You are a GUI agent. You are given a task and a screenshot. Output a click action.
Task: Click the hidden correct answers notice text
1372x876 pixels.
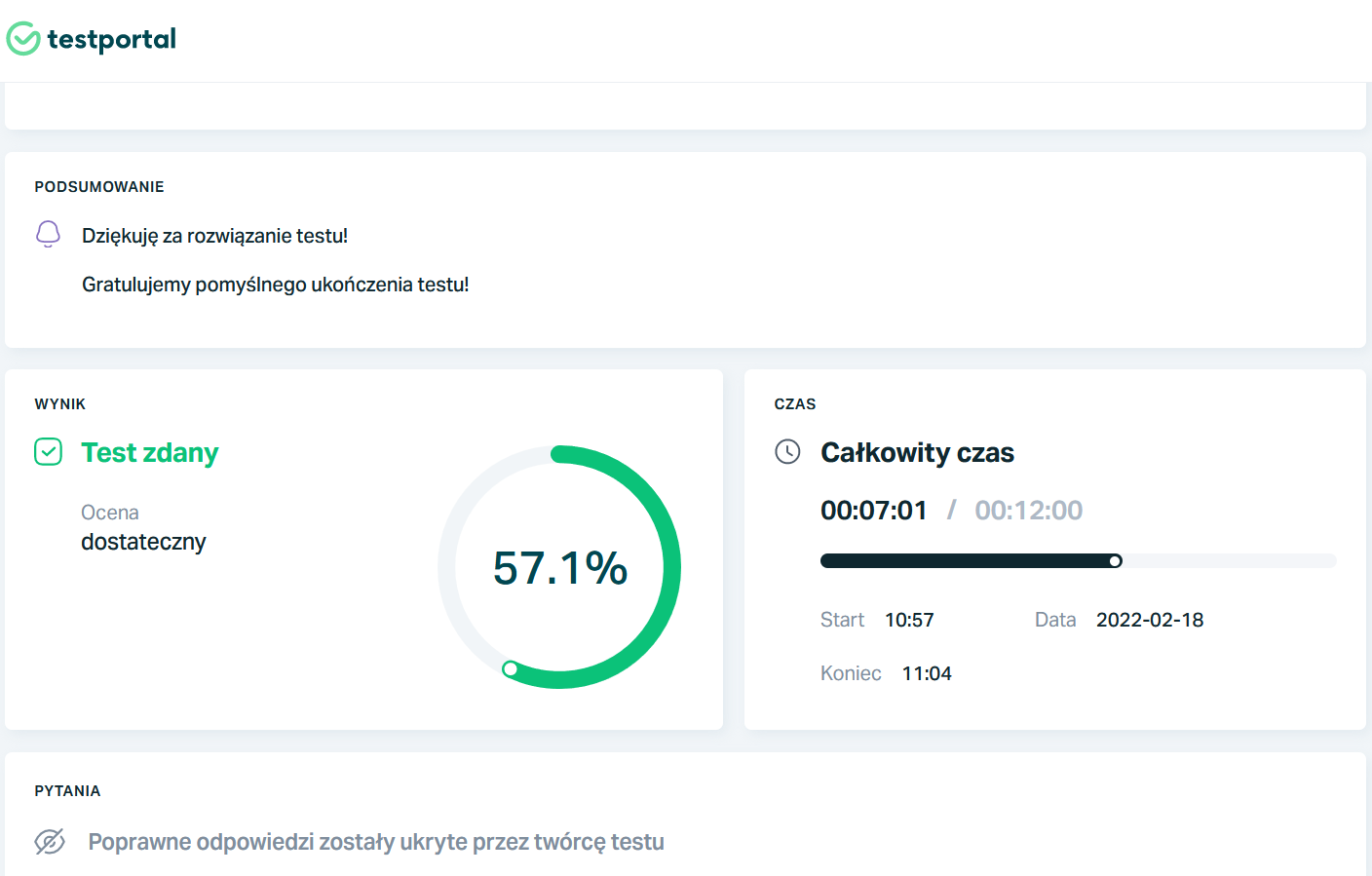pyautogui.click(x=376, y=842)
